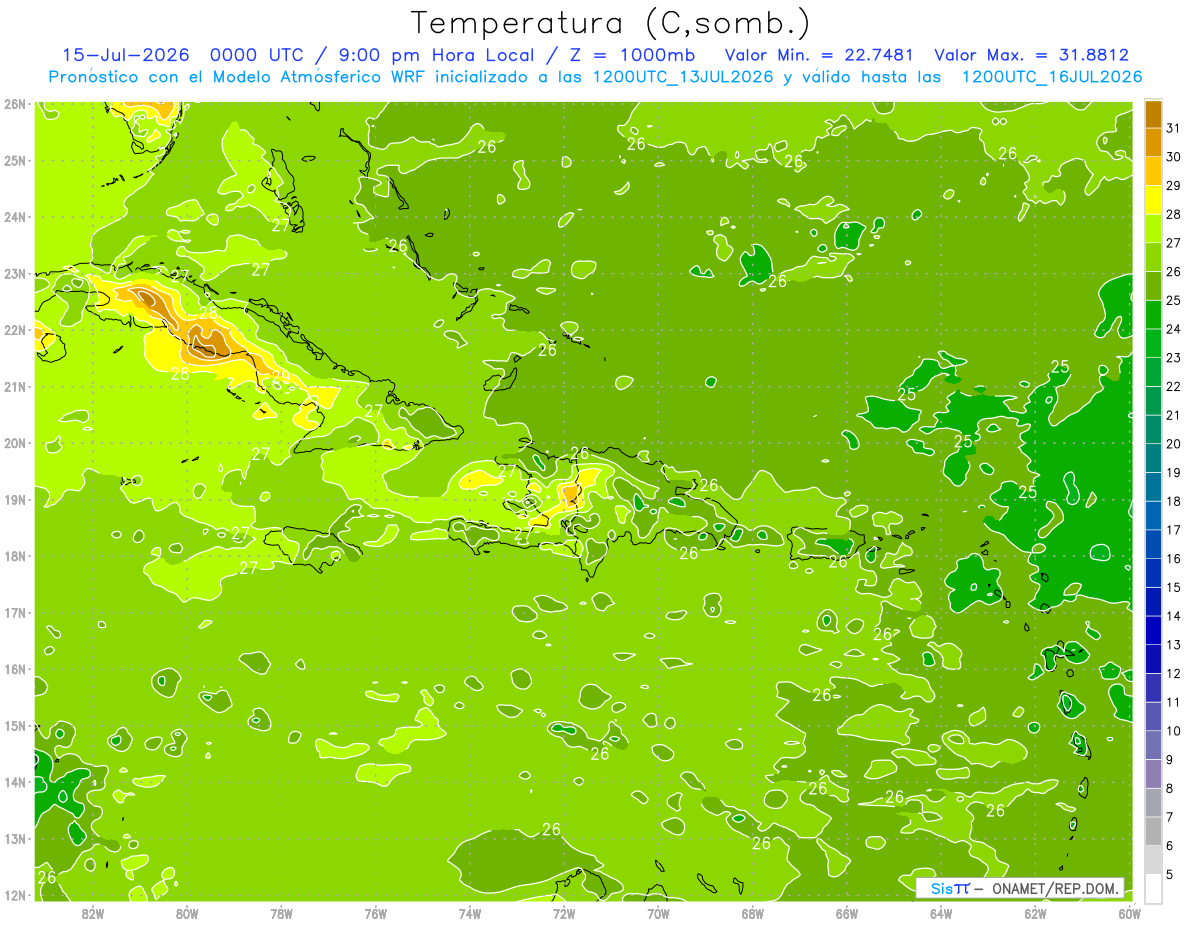The height and width of the screenshot is (927, 1200).
Task: Click the "Valor Min. = 22.7481" text
Action: [820, 55]
